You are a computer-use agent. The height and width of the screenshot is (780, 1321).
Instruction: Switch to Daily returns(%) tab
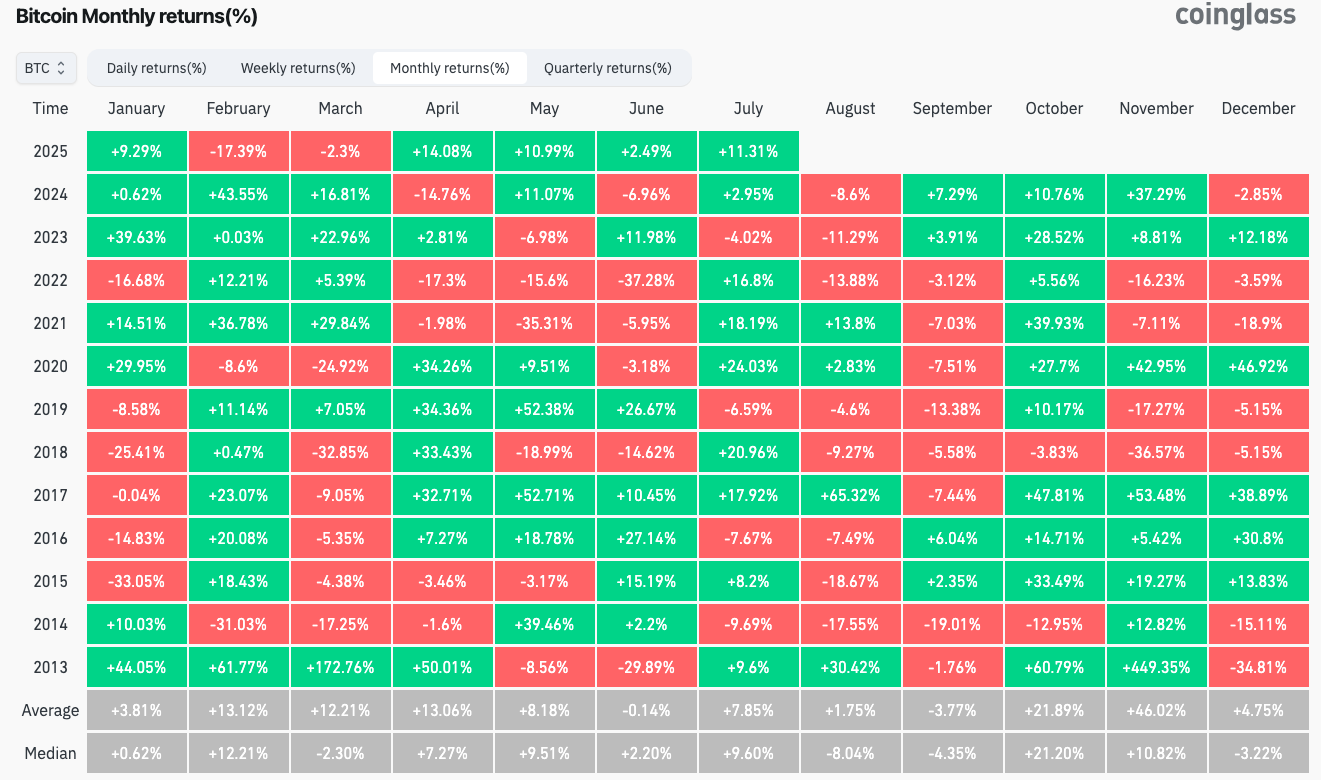(x=156, y=68)
